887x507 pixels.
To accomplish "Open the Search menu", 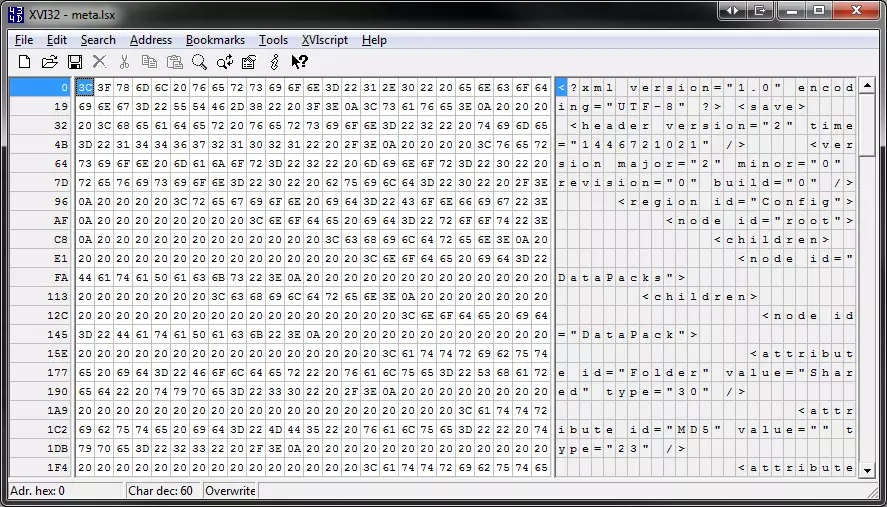I will [98, 40].
